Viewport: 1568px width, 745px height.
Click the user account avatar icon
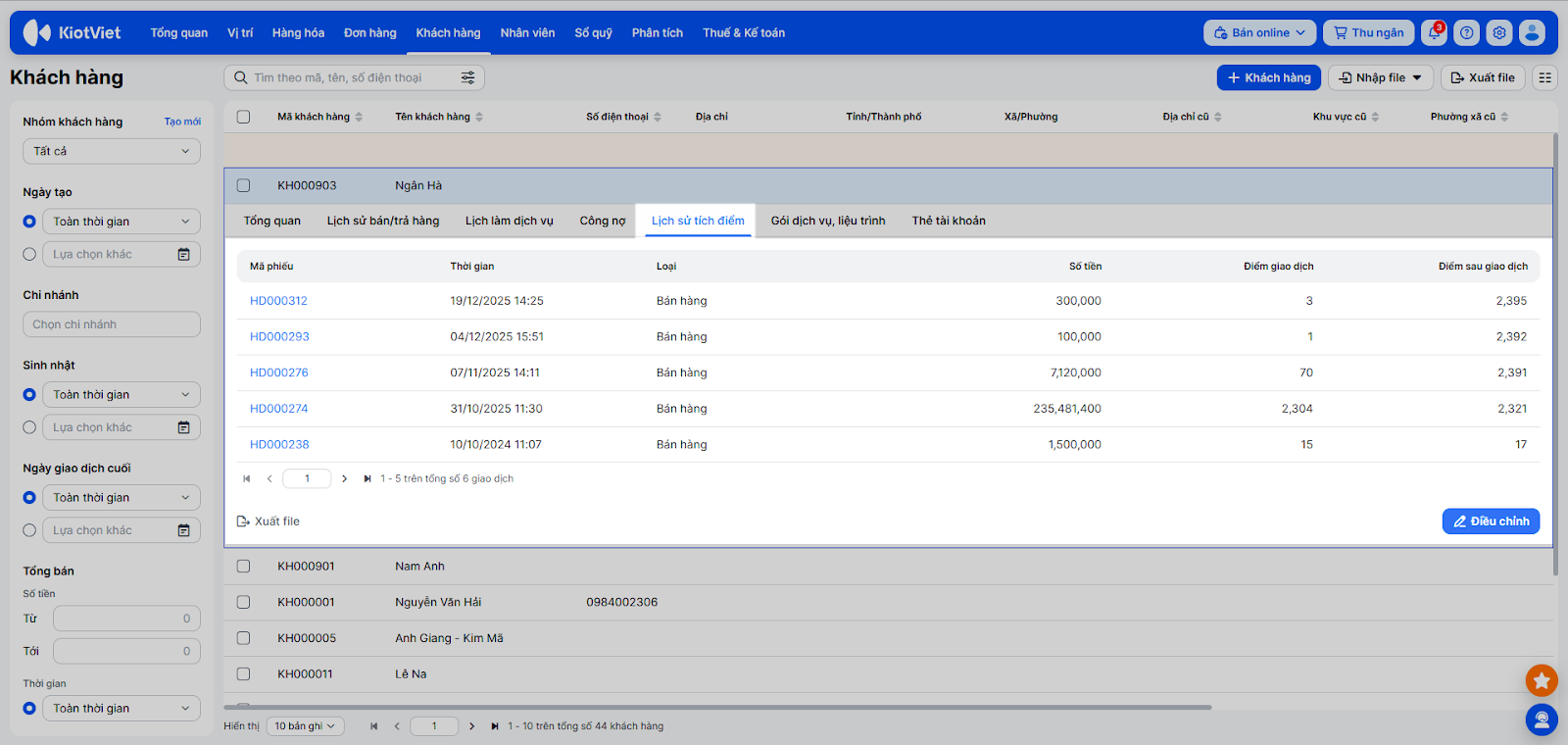point(1532,33)
